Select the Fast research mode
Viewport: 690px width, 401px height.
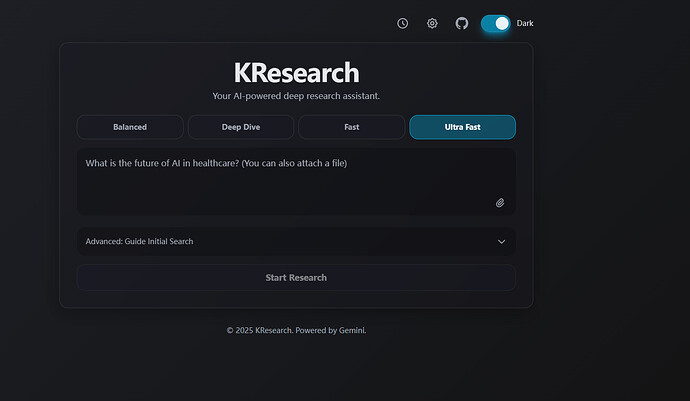click(x=352, y=127)
